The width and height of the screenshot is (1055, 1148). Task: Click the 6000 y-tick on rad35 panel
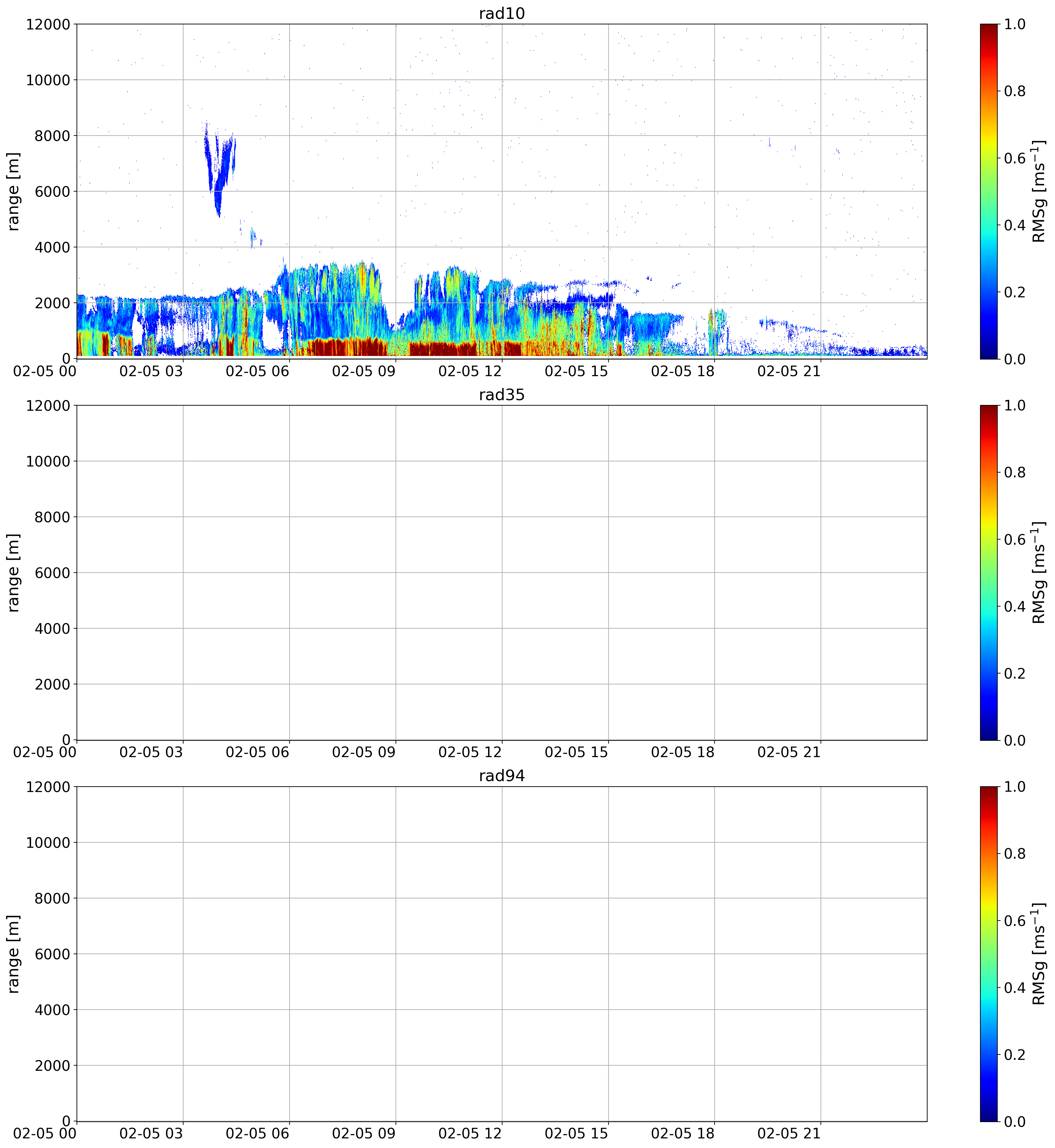[53, 573]
